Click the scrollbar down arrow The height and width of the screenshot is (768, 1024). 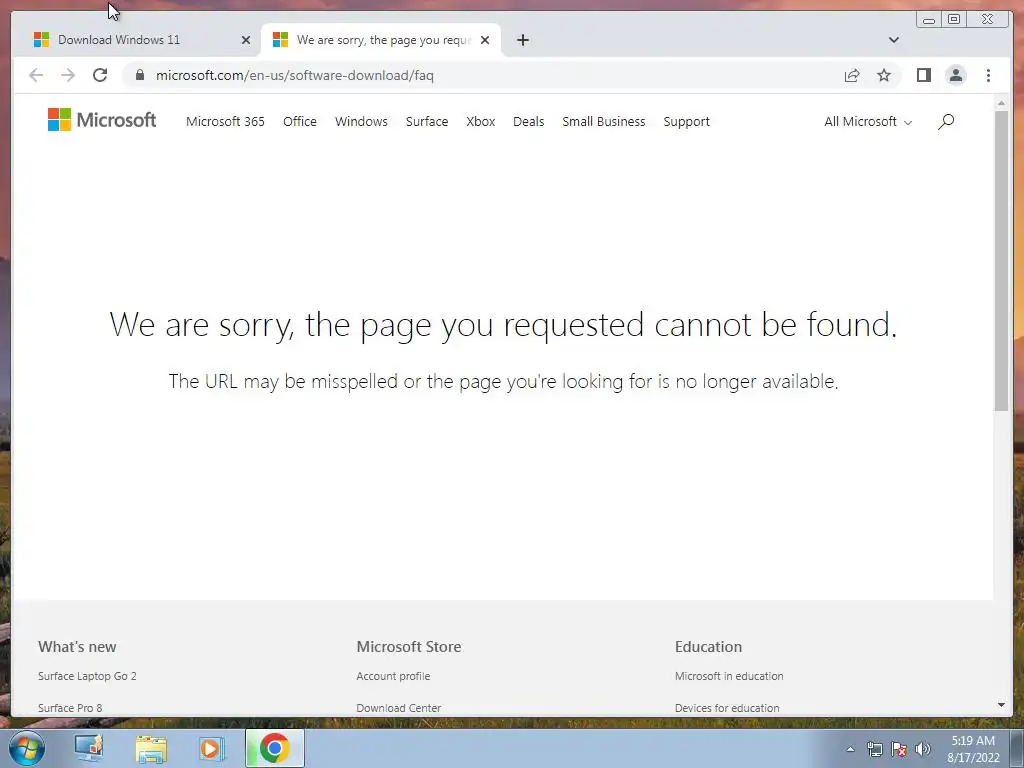[x=1001, y=705]
